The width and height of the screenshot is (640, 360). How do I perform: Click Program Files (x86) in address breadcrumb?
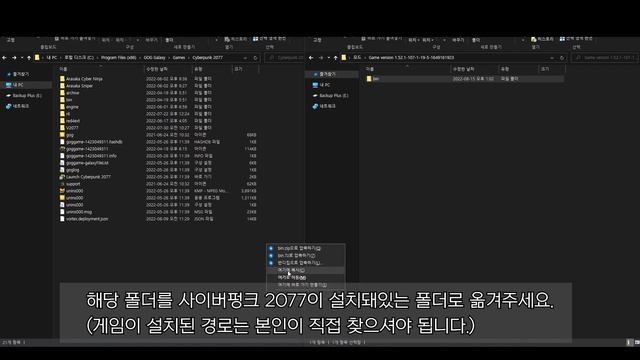[118, 58]
